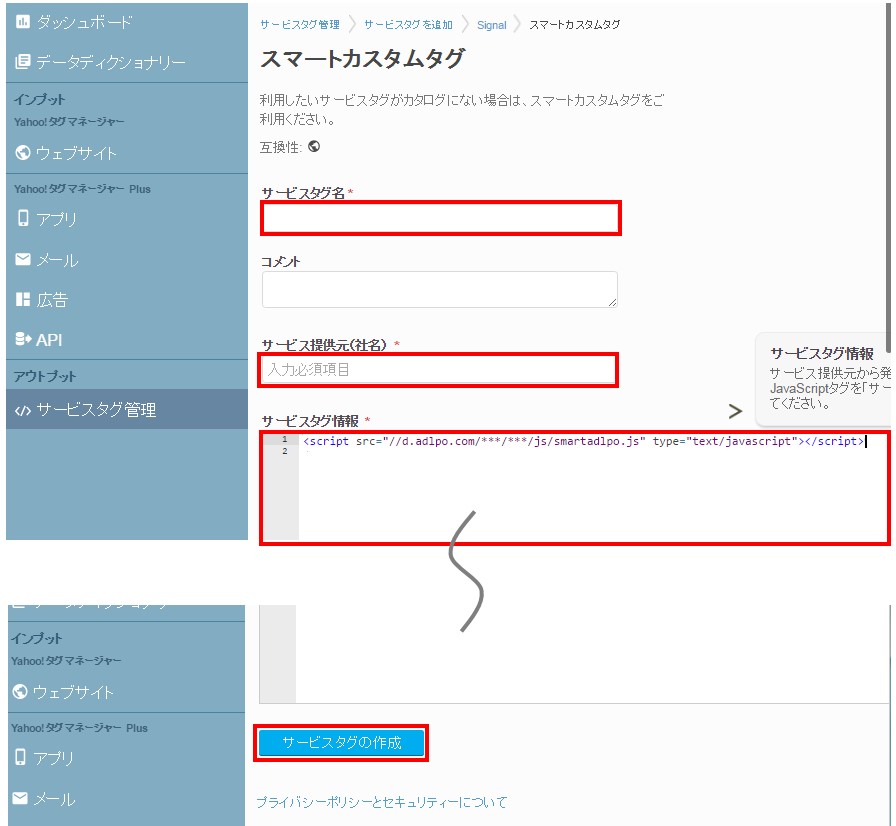Click the メール envelope icon in the lower sidebar
The width and height of the screenshot is (896, 826).
click(20, 797)
